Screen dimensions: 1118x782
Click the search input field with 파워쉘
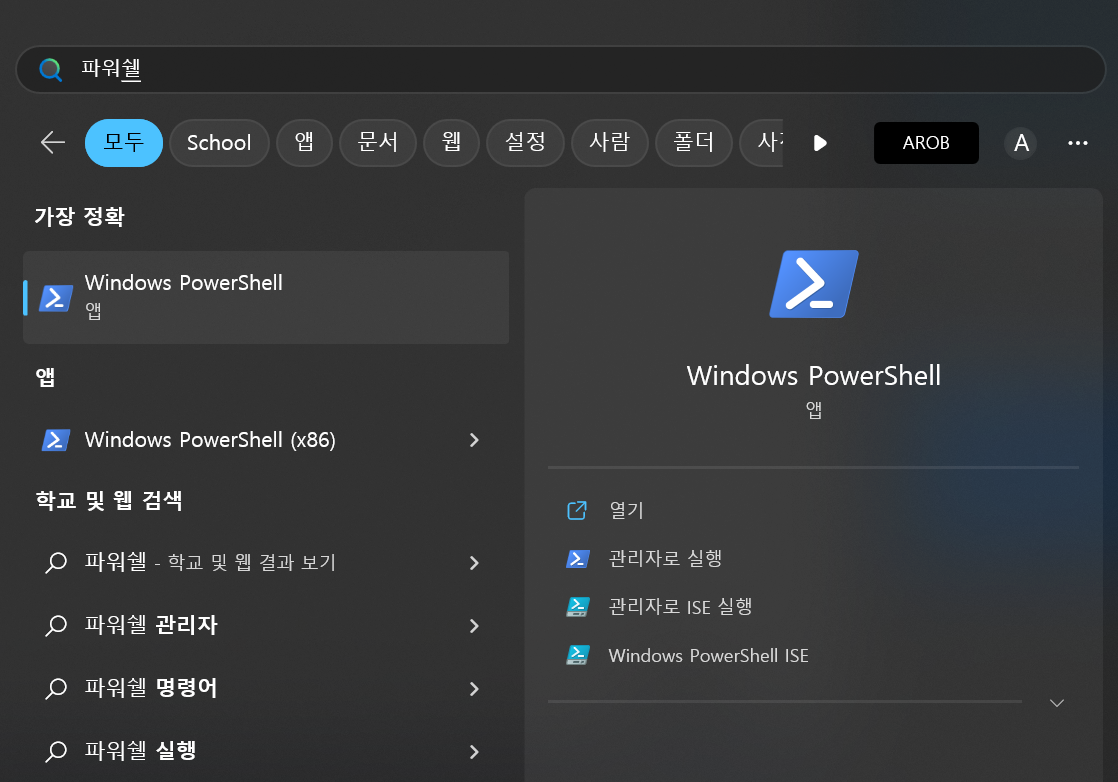560,69
